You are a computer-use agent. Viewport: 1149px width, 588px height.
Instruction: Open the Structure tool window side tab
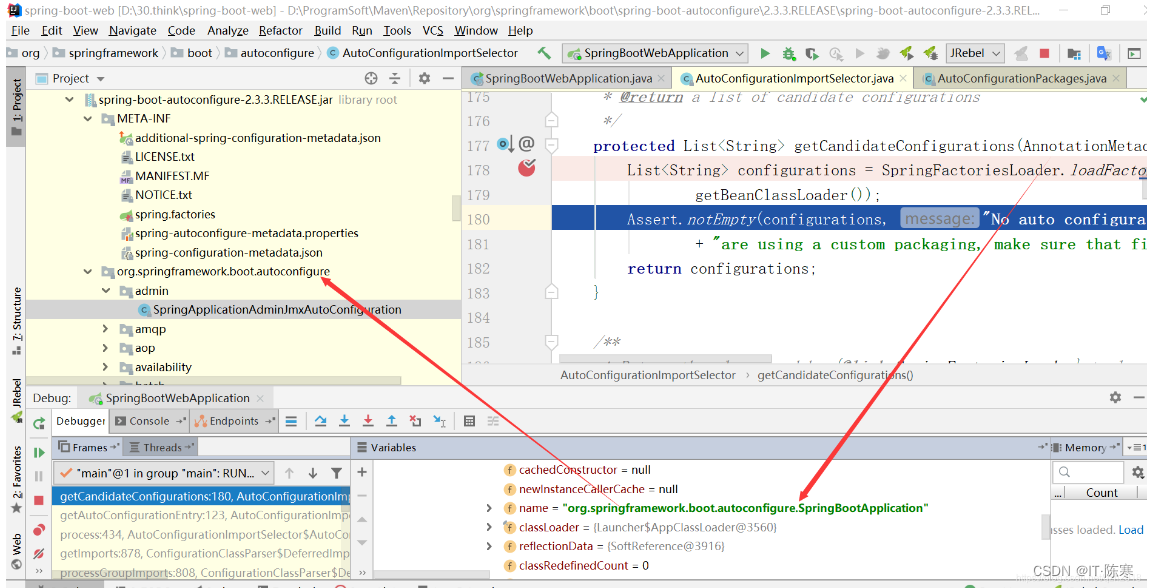[x=16, y=321]
